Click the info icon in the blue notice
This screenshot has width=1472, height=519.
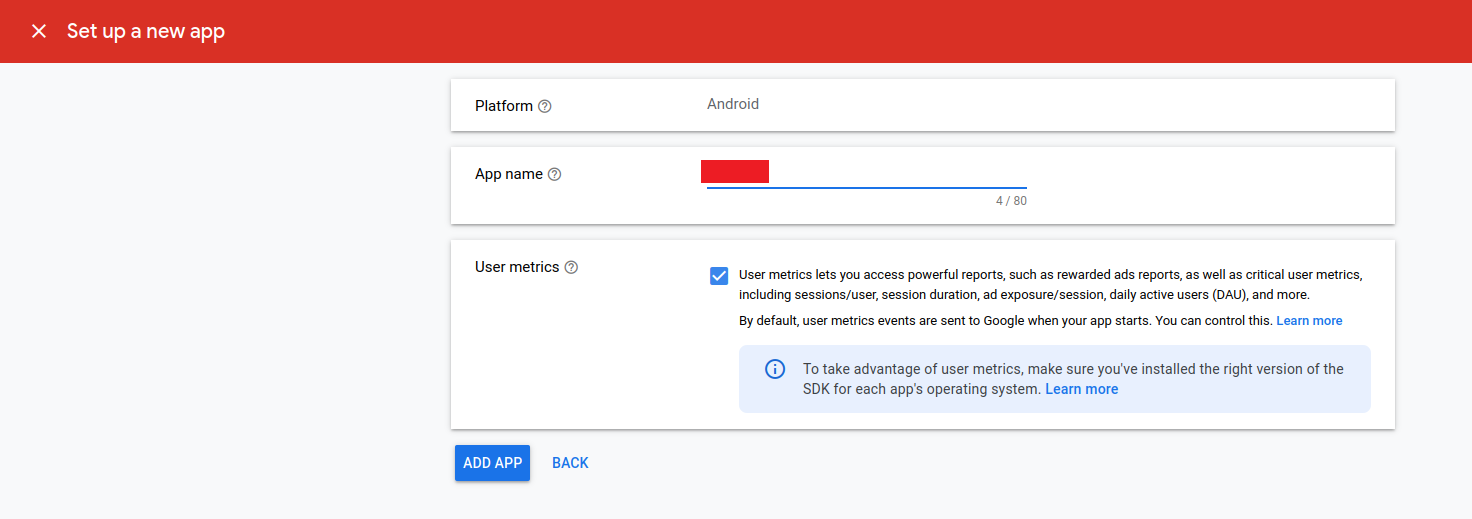775,369
